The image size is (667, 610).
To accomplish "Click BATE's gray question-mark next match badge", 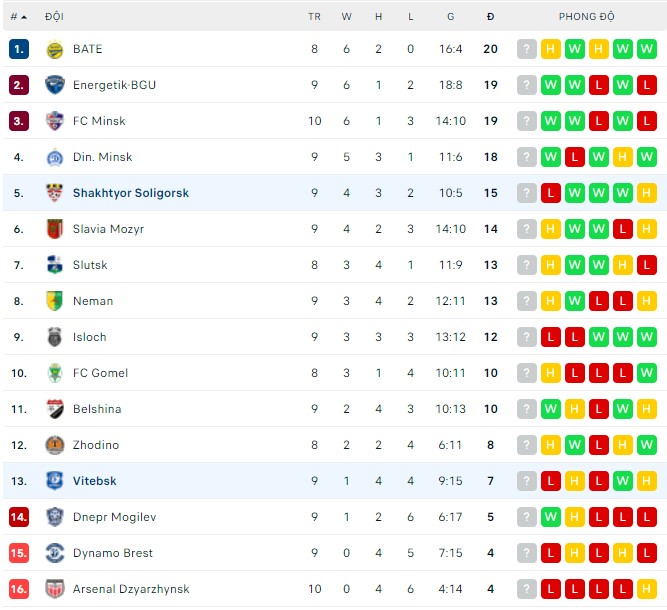I will [x=527, y=49].
